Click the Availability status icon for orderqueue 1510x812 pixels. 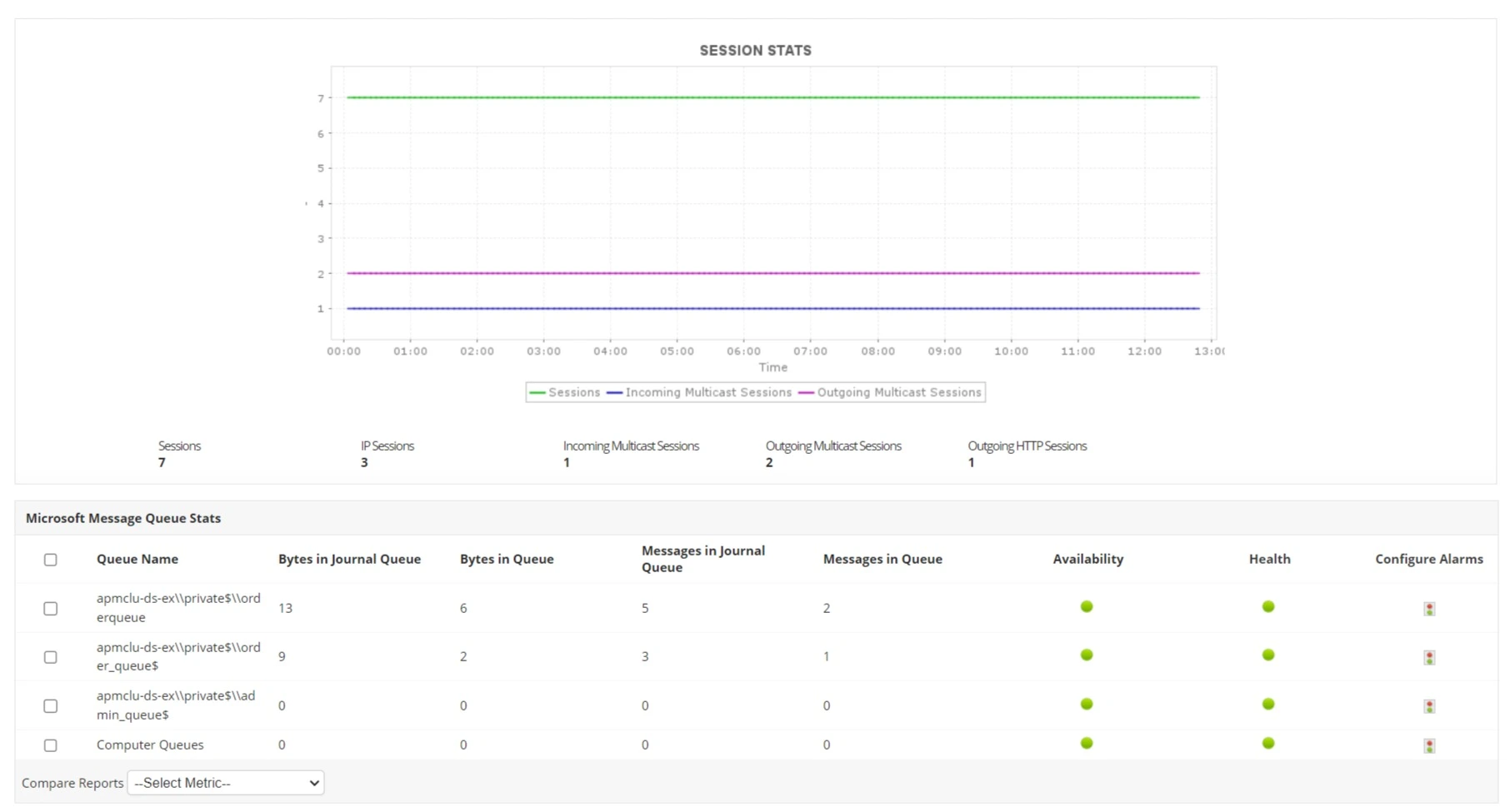pyautogui.click(x=1086, y=606)
